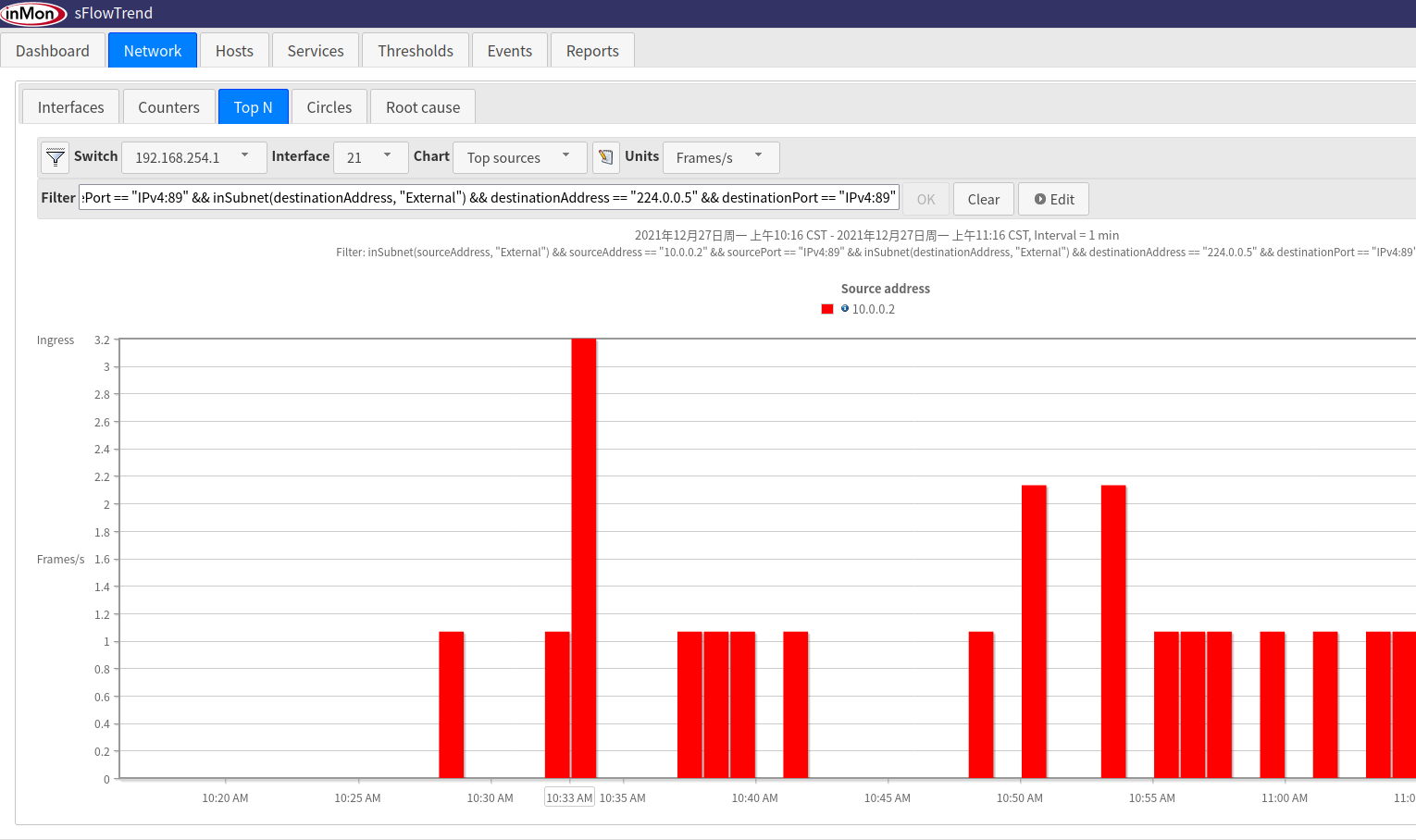The height and width of the screenshot is (840, 1416).
Task: Click the 11:00 AM axis label
Action: pos(1285,797)
